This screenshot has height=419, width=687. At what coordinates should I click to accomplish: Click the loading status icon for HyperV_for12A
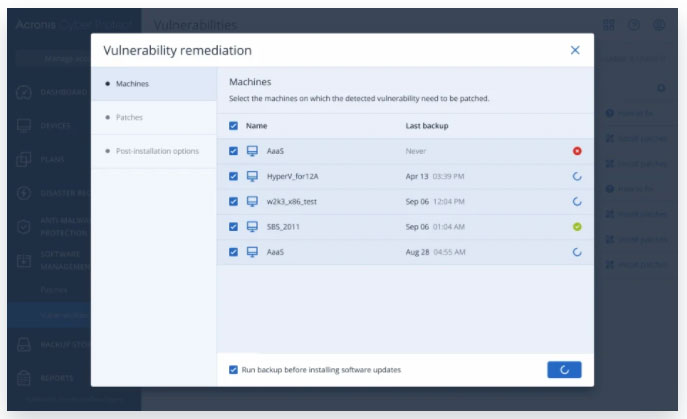click(x=577, y=177)
